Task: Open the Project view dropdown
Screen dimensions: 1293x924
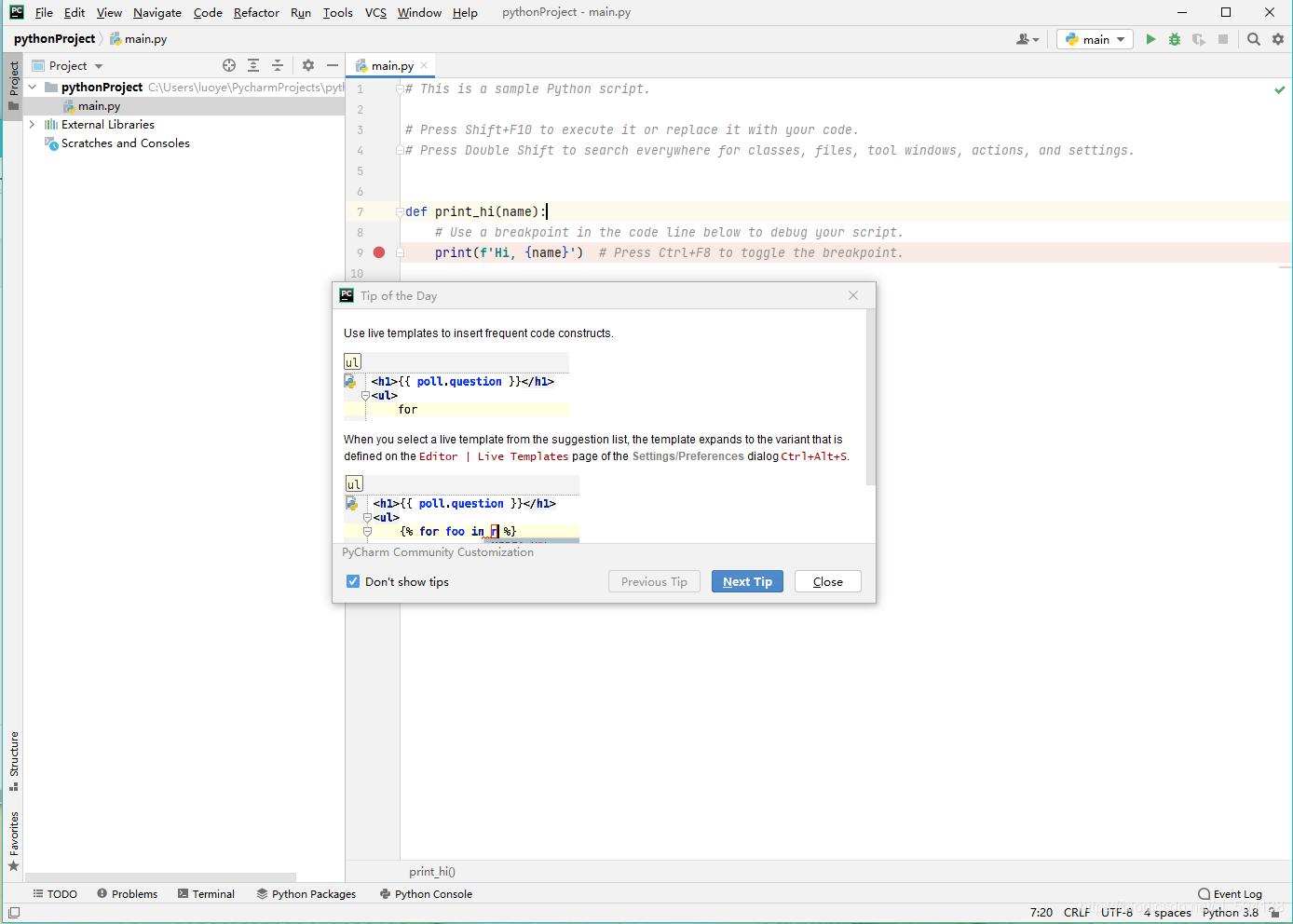Action: (75, 65)
